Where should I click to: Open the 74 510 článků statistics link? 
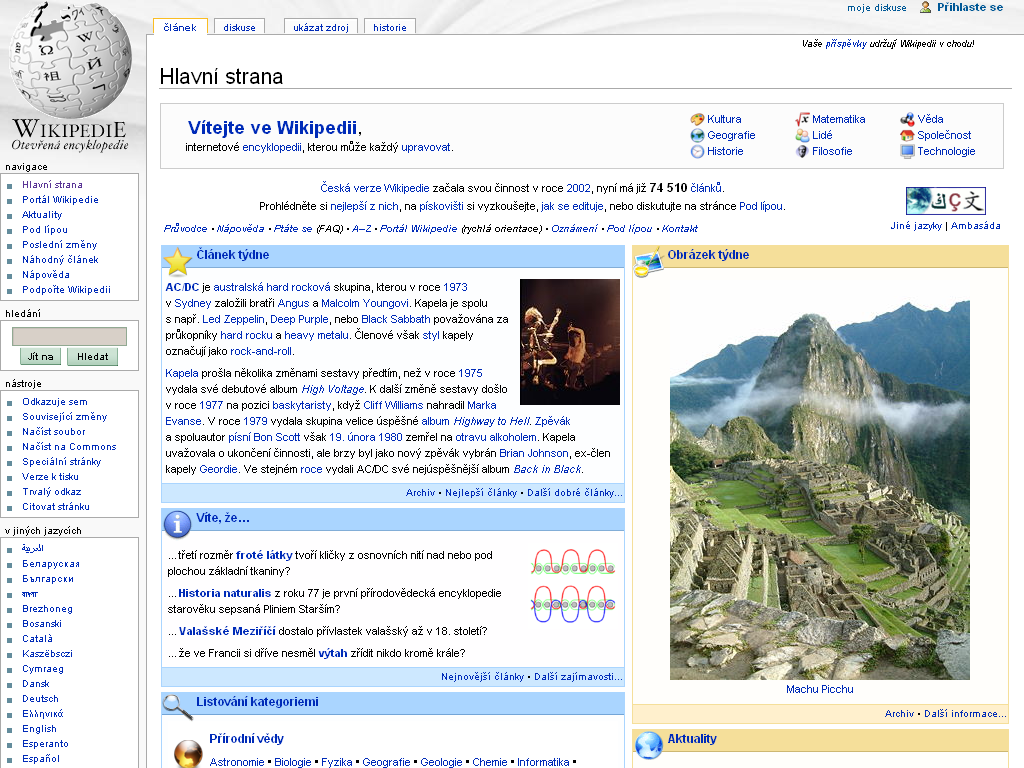coord(706,188)
